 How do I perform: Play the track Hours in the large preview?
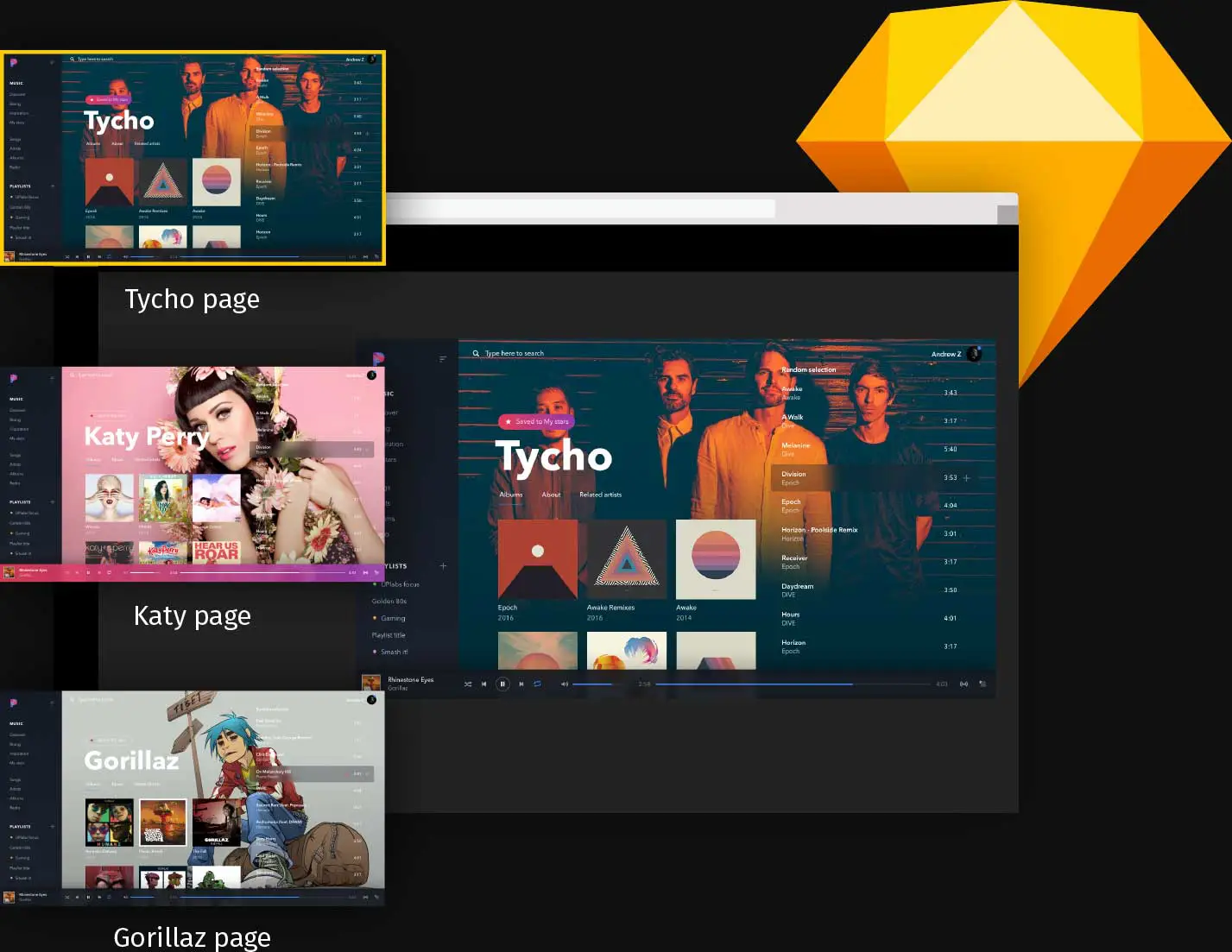872,618
